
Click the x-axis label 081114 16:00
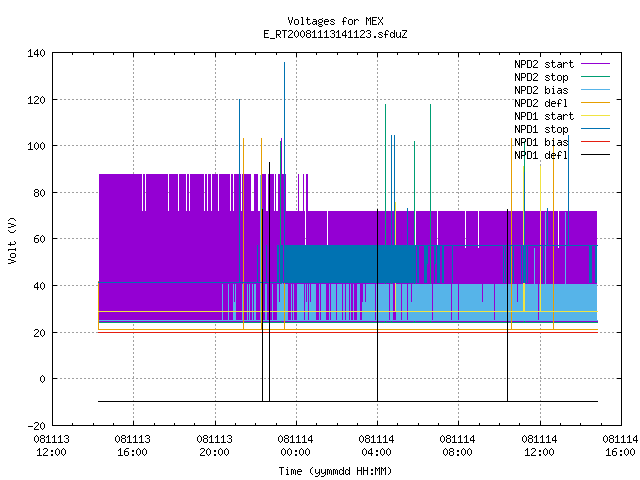[x=620, y=446]
